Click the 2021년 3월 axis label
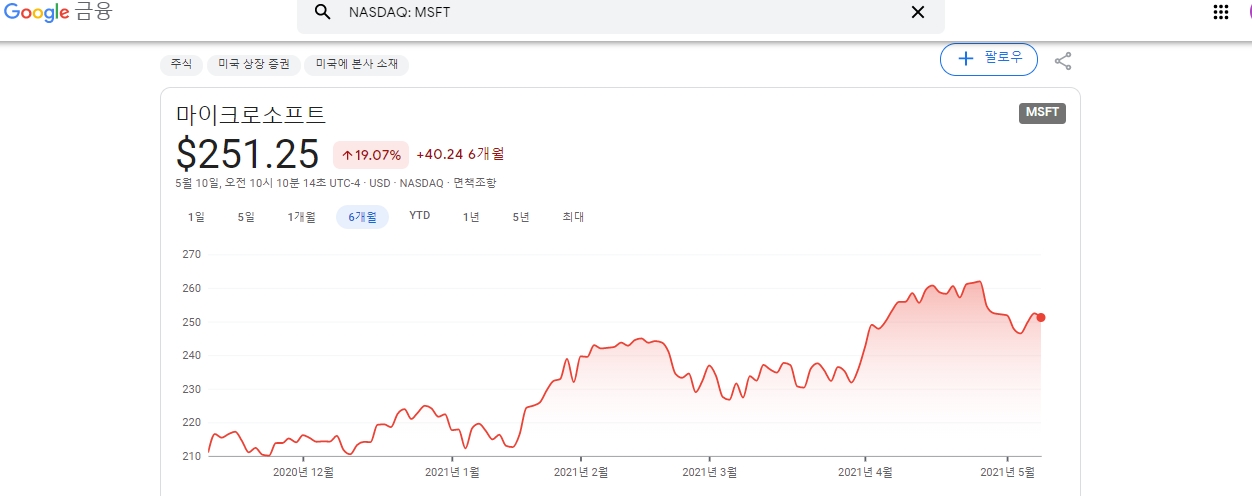The width and height of the screenshot is (1252, 496). click(x=709, y=471)
